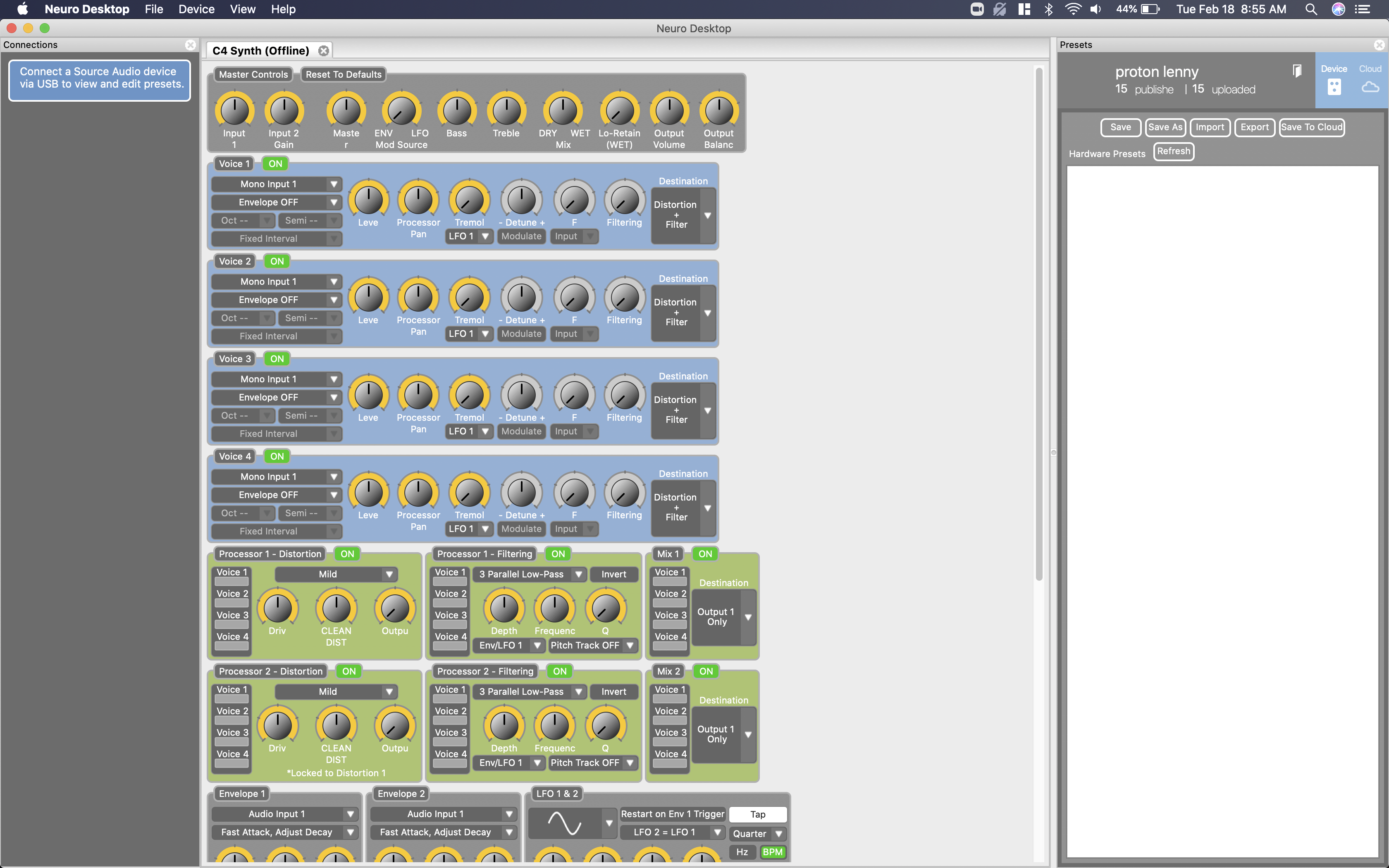Screen dimensions: 1389x868
Task: Expand Voice 3 Destination dropdown
Action: pos(683,410)
